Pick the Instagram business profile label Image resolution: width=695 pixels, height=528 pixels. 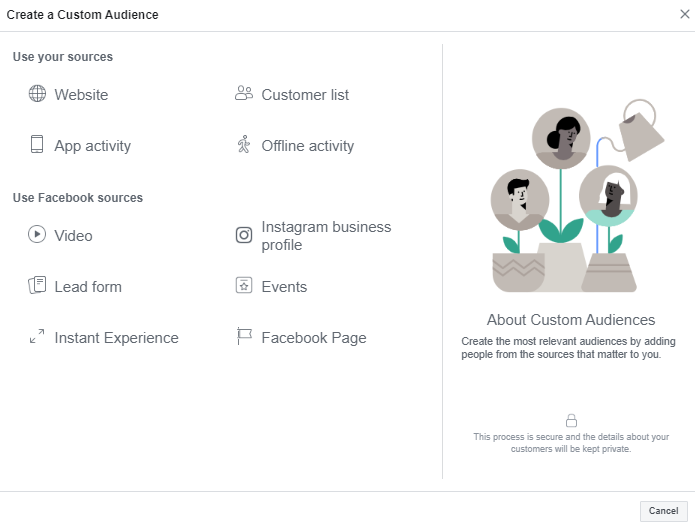coord(326,236)
